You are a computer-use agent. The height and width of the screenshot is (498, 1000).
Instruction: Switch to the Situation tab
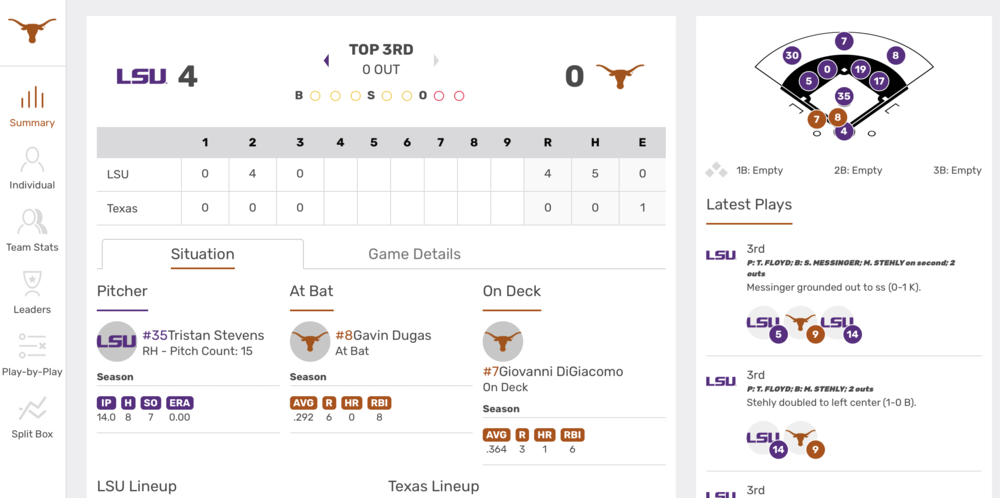tap(202, 254)
